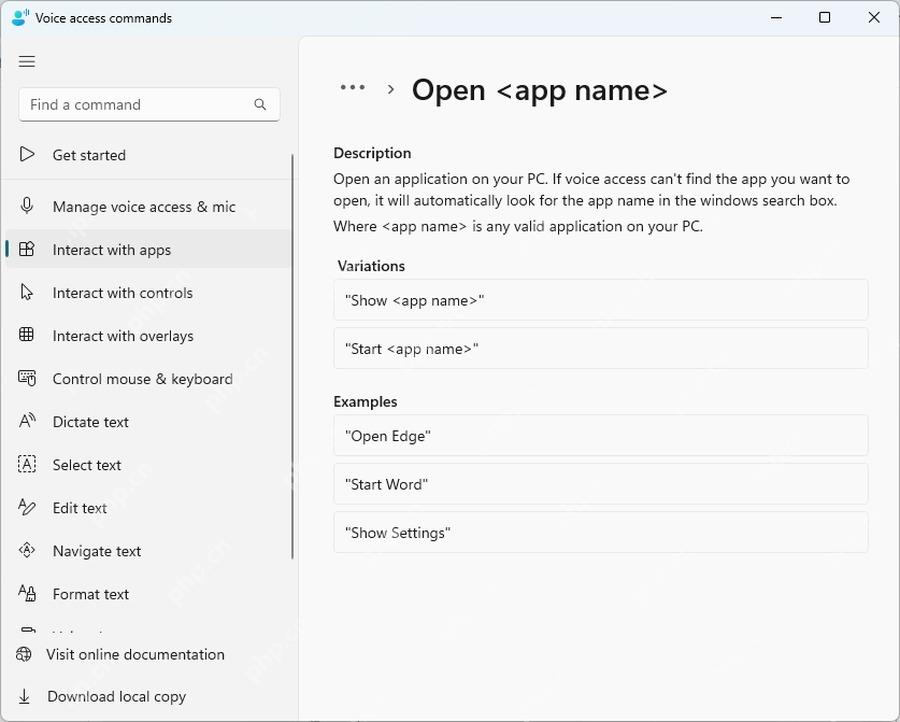The width and height of the screenshot is (900, 722).
Task: Open Manage voice access & mic
Action: point(149,207)
